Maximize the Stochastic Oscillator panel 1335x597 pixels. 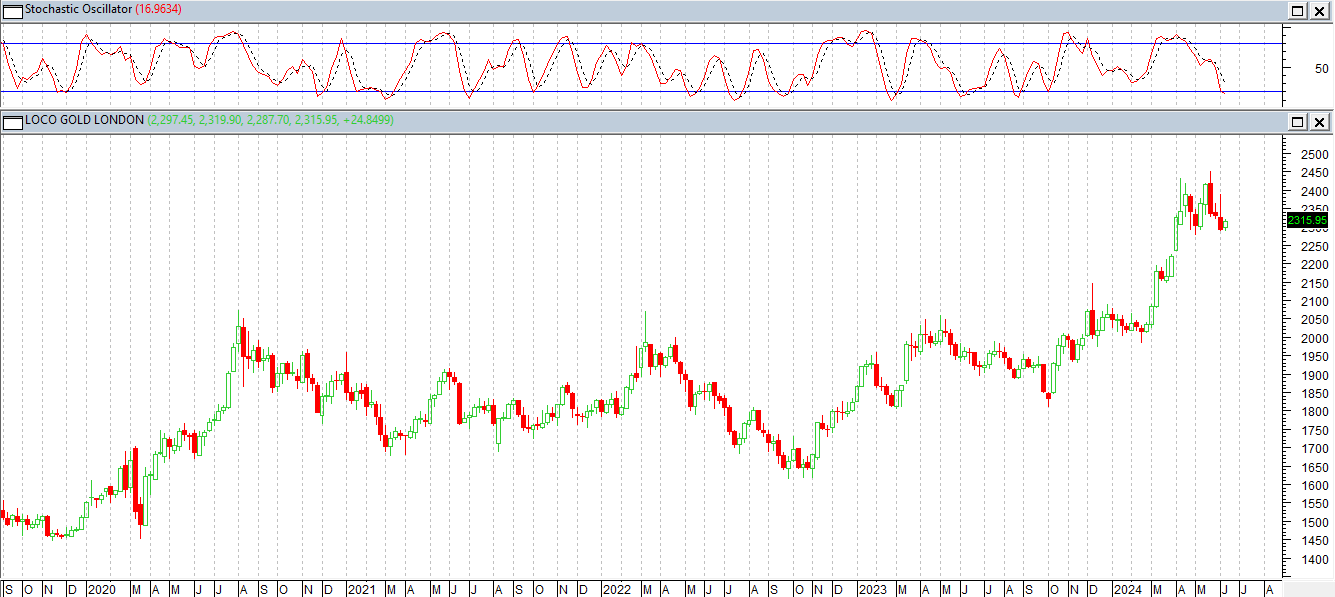tap(1298, 11)
